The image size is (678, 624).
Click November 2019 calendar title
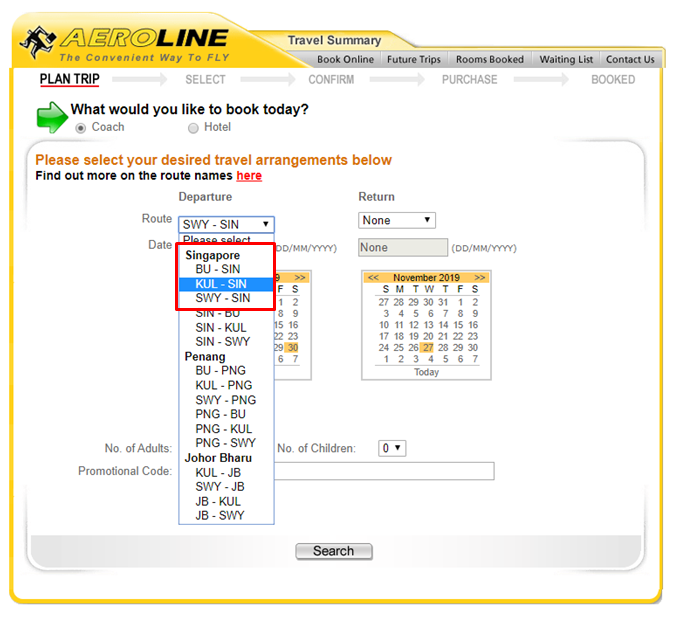click(426, 278)
